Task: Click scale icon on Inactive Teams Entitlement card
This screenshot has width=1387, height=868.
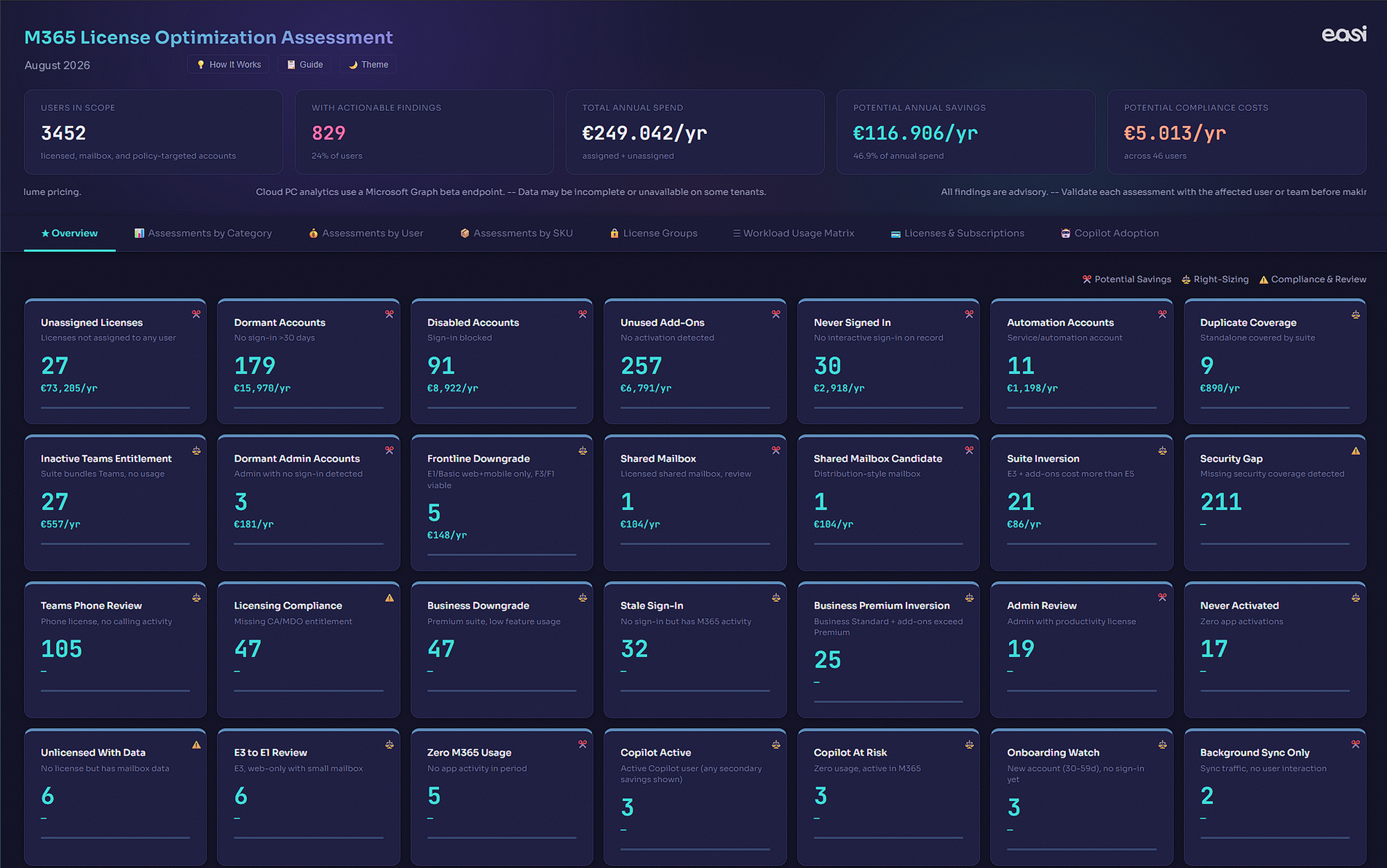Action: point(196,451)
